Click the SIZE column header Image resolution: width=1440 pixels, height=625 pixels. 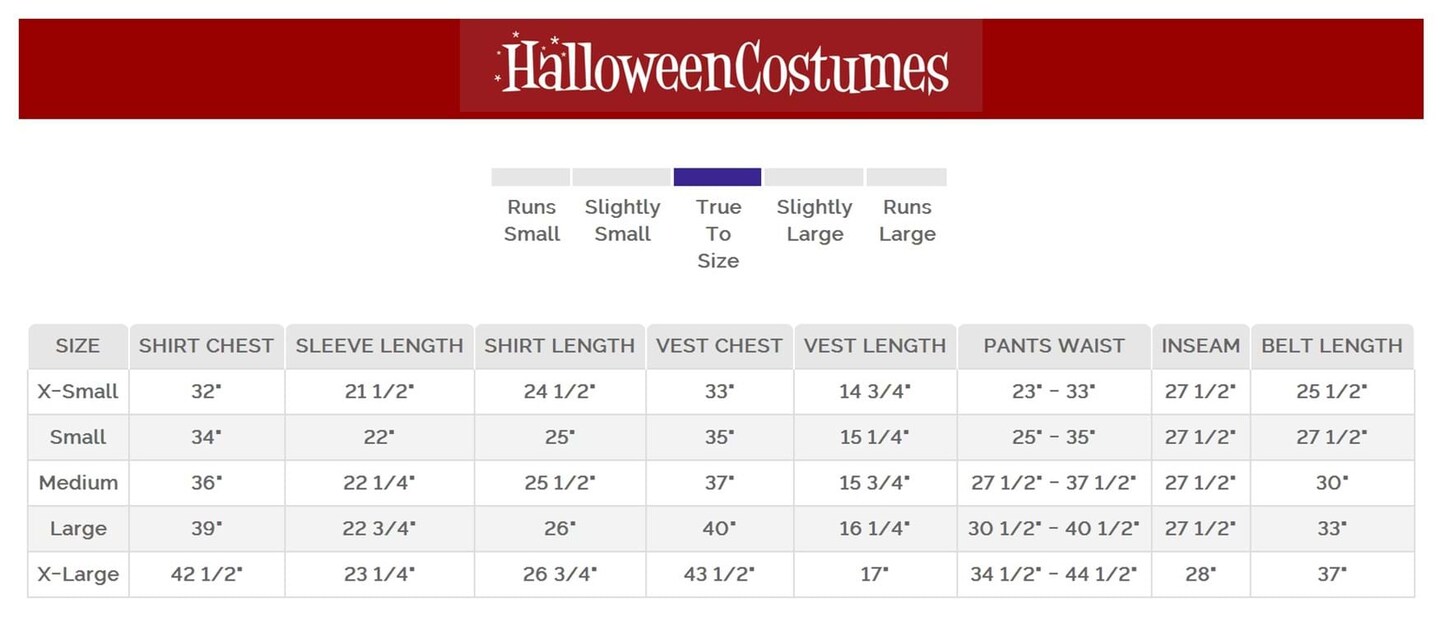point(78,346)
